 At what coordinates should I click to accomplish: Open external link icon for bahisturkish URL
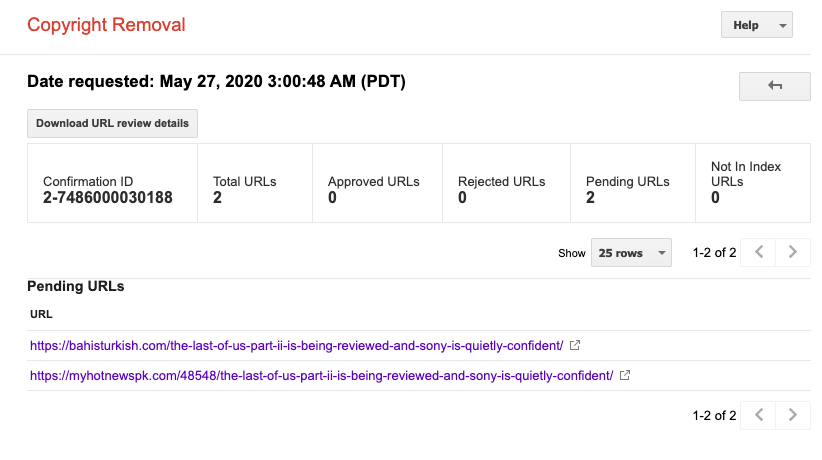tap(575, 345)
